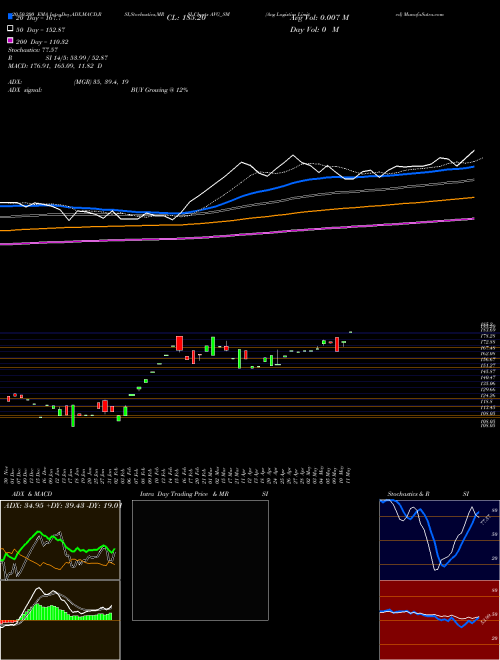
Task: Click the 'BUY Growing @ 12%' signal text
Action: pyautogui.click(x=159, y=90)
